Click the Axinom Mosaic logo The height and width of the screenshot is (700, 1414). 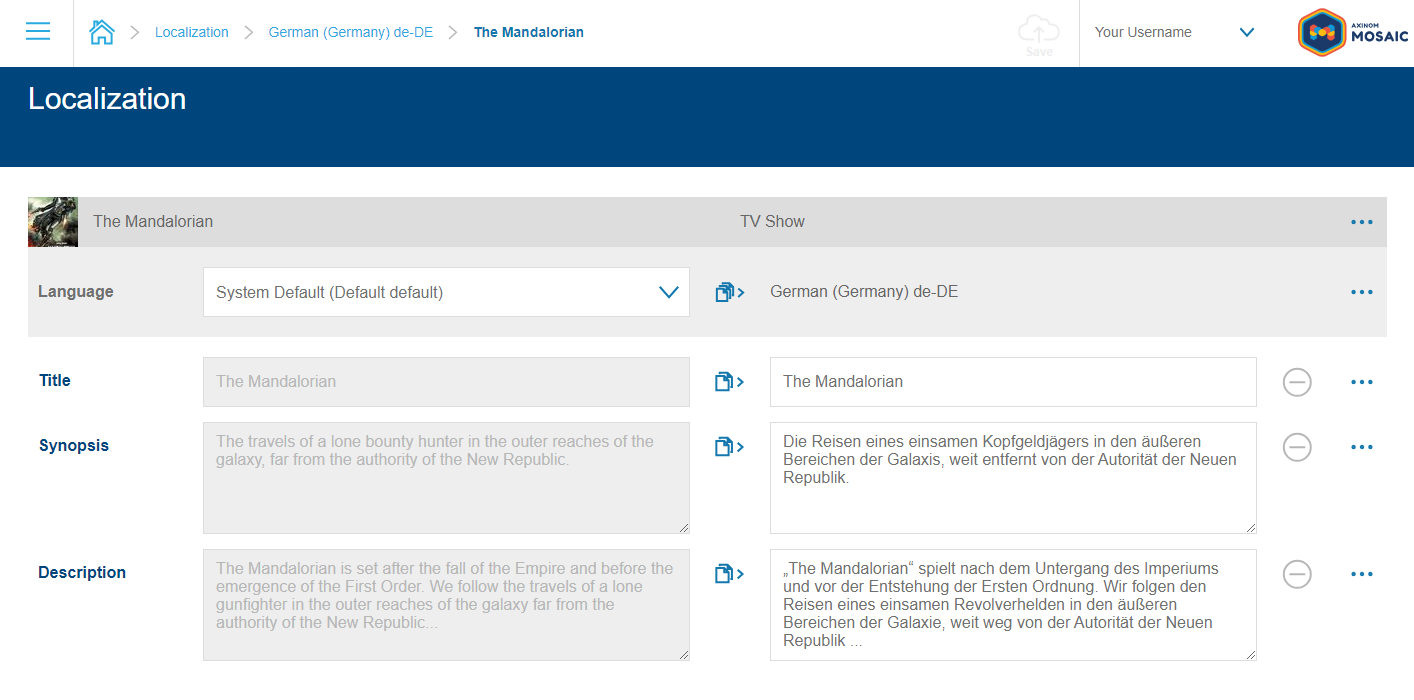click(x=1353, y=33)
